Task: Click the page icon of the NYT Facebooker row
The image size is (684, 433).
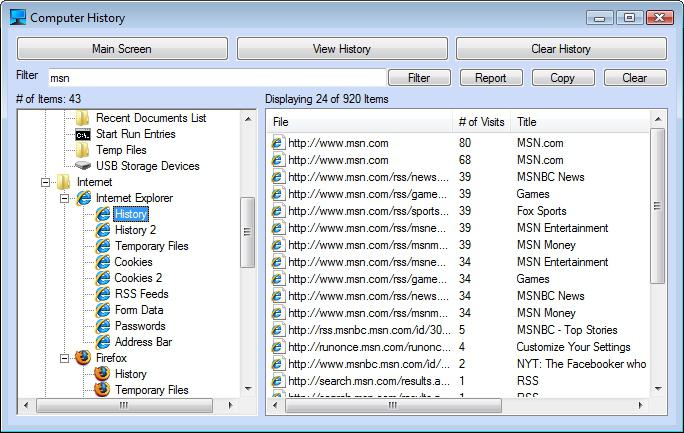Action: pyautogui.click(x=278, y=364)
